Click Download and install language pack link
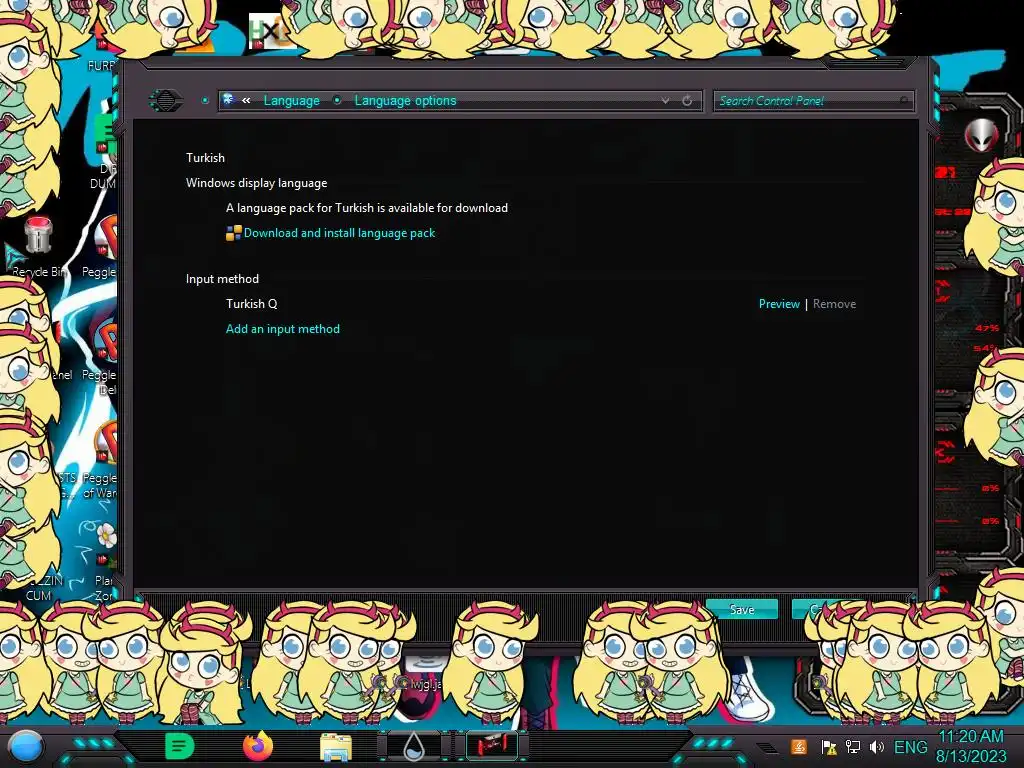 (x=339, y=233)
